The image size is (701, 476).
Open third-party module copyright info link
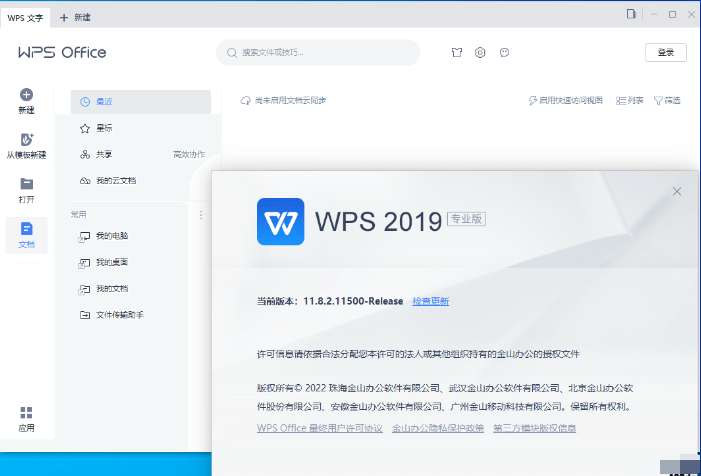pyautogui.click(x=534, y=428)
